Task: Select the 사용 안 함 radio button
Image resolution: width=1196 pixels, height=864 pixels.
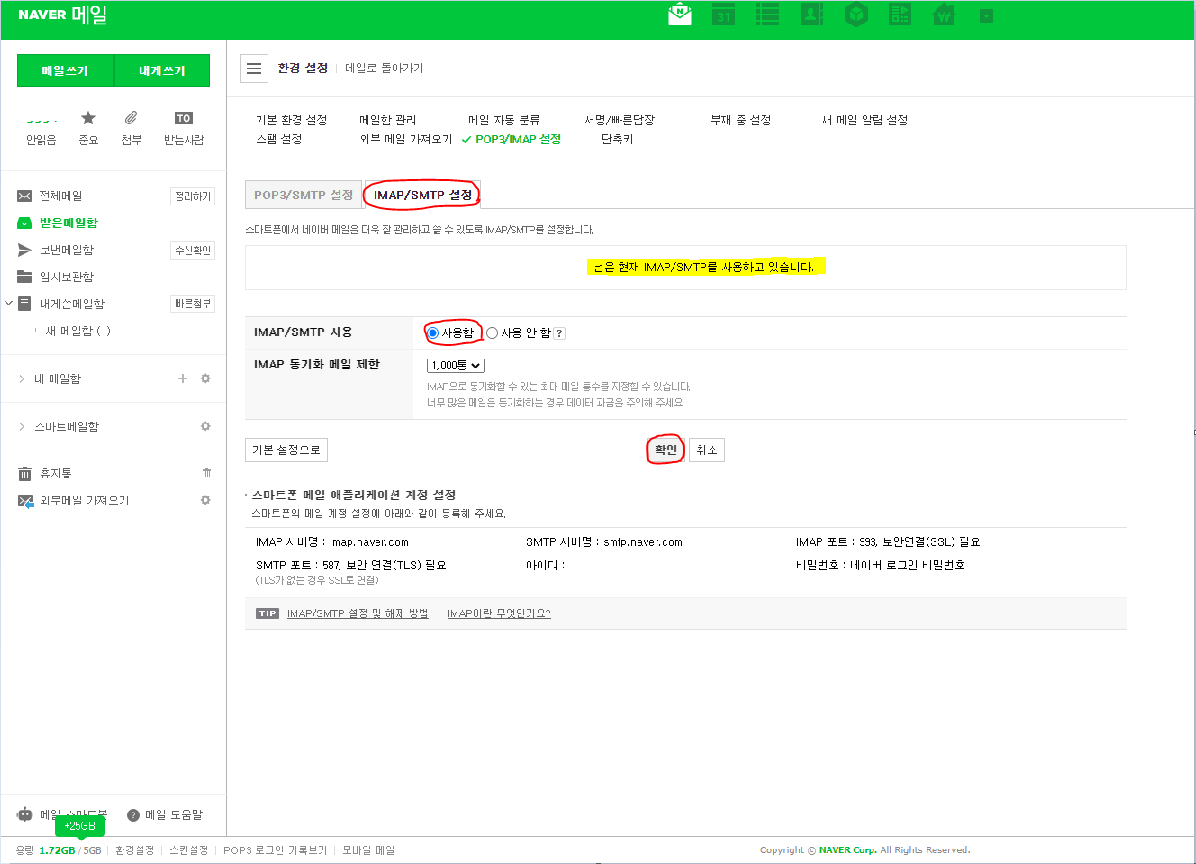Action: (x=492, y=333)
